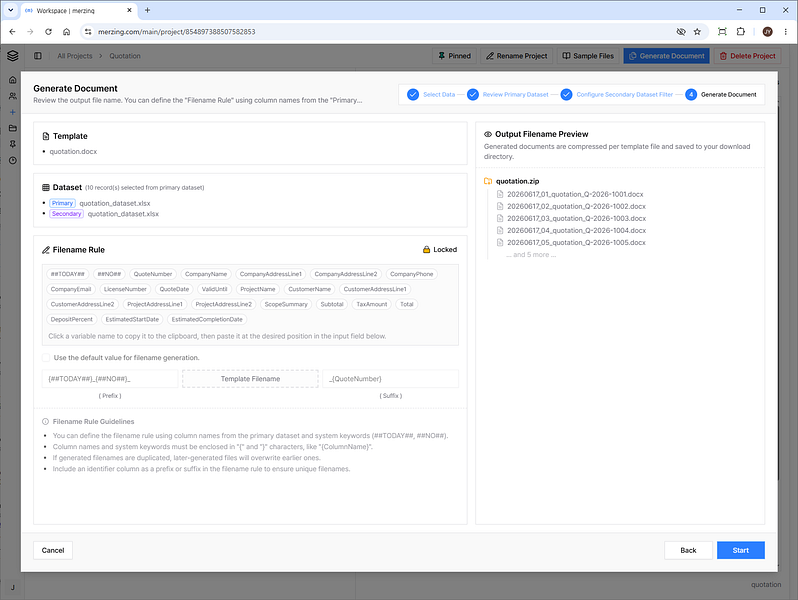Screen dimensions: 798x600
Task: Click the Primary dataset tag
Action: pyautogui.click(x=63, y=203)
